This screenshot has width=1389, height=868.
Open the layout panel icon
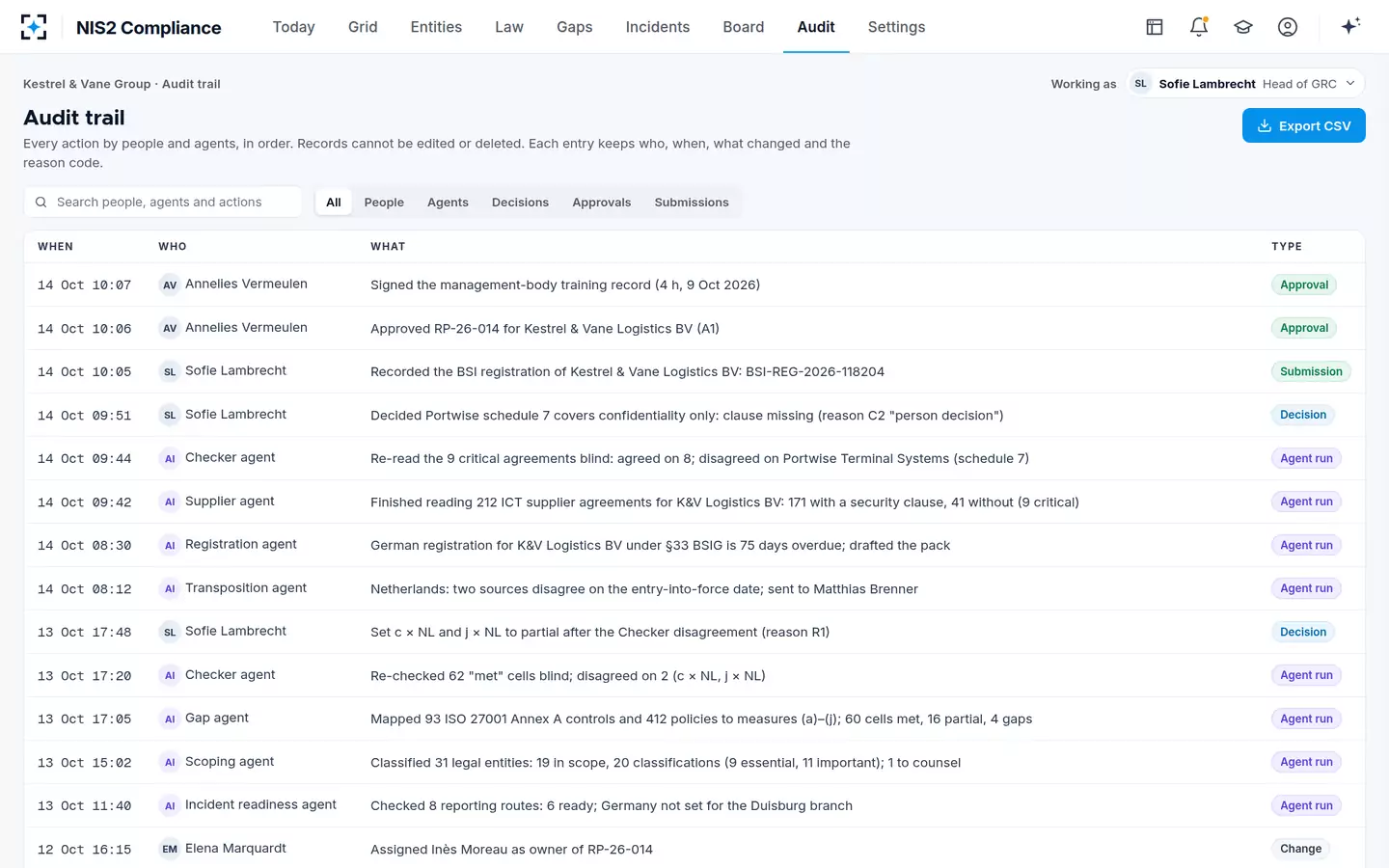tap(1155, 27)
